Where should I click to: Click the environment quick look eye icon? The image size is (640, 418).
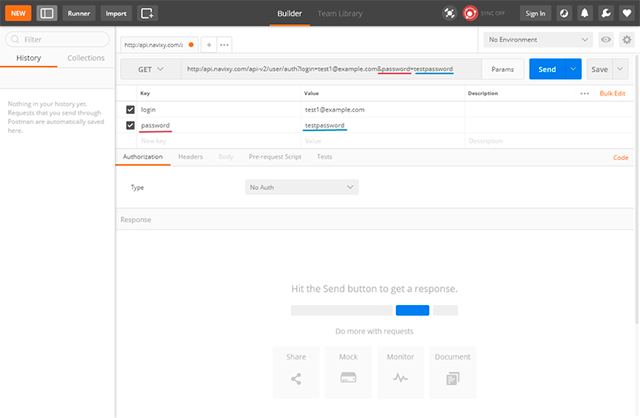tap(606, 40)
